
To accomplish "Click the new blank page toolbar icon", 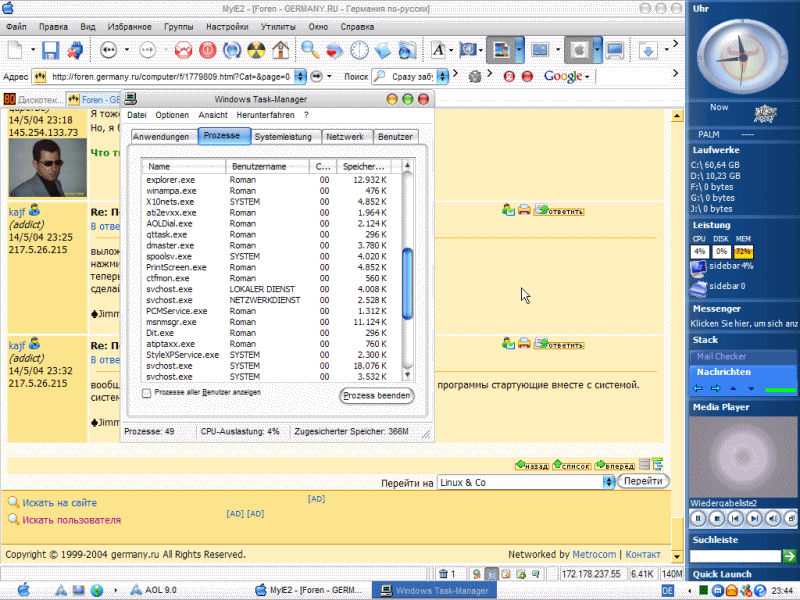I will [x=15, y=50].
